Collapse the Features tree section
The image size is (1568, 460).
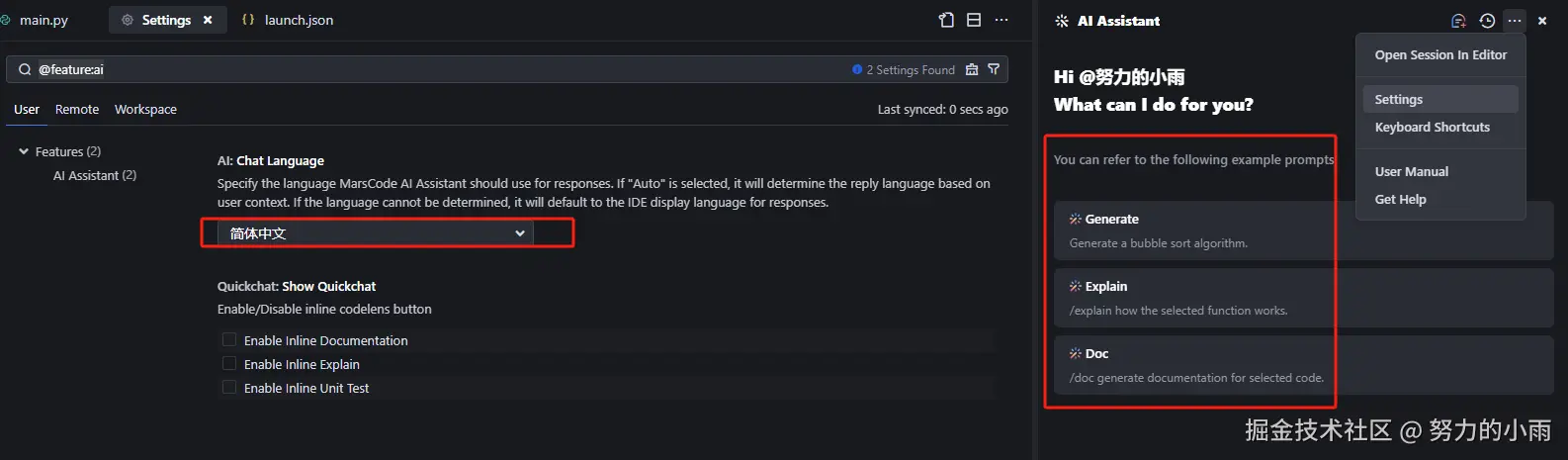[24, 151]
